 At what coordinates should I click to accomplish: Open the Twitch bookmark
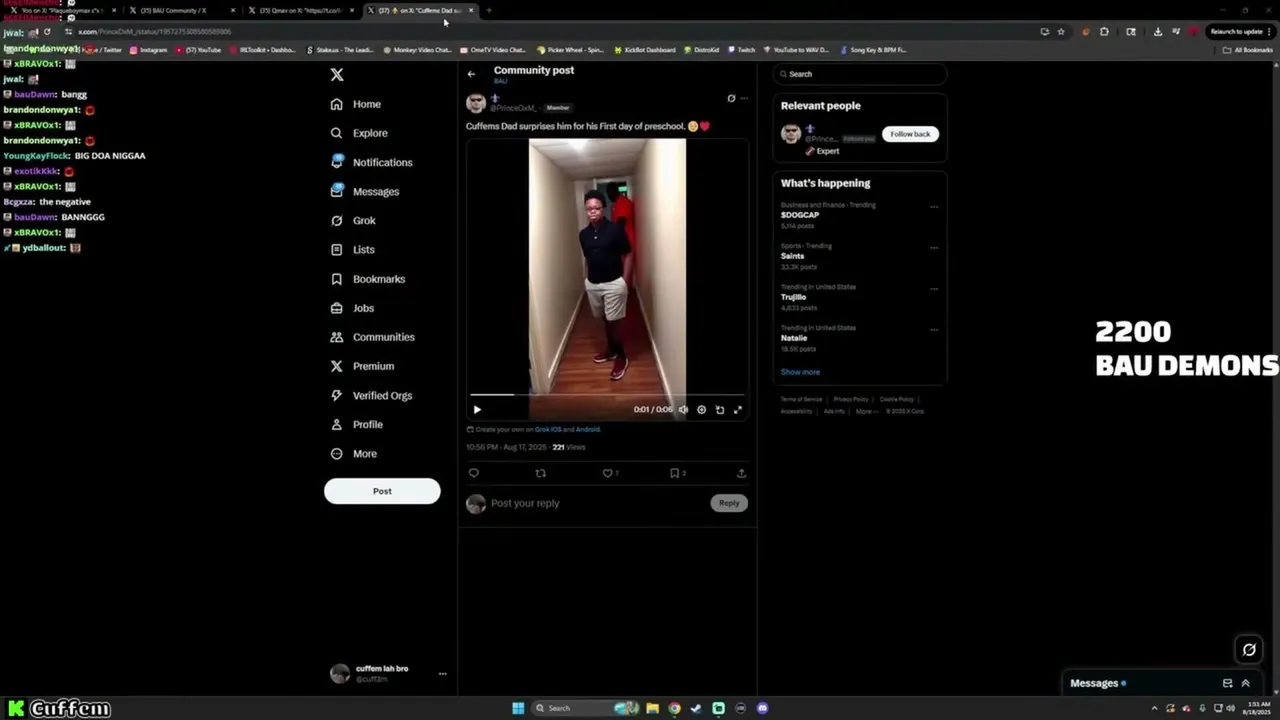(742, 50)
